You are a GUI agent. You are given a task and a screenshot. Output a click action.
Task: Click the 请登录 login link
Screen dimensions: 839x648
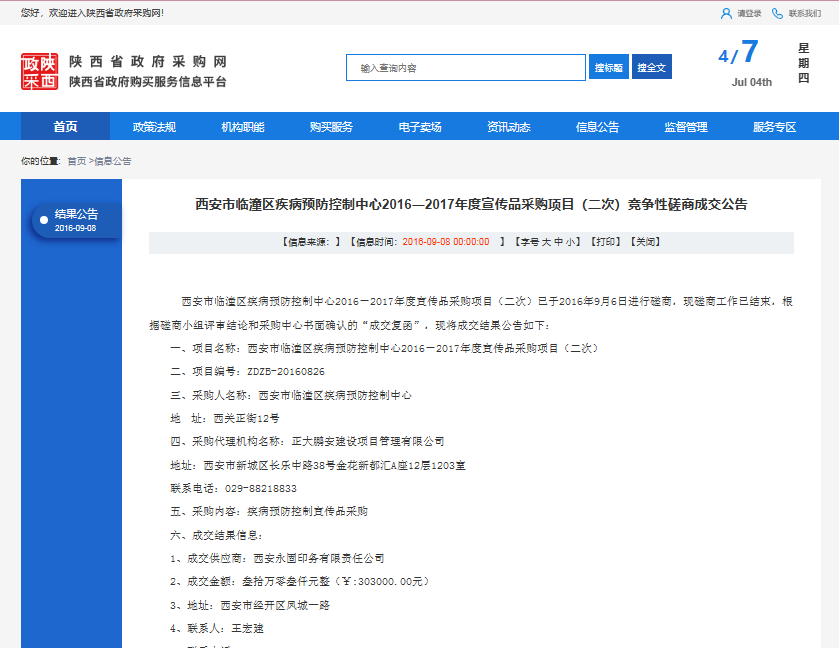tap(749, 13)
